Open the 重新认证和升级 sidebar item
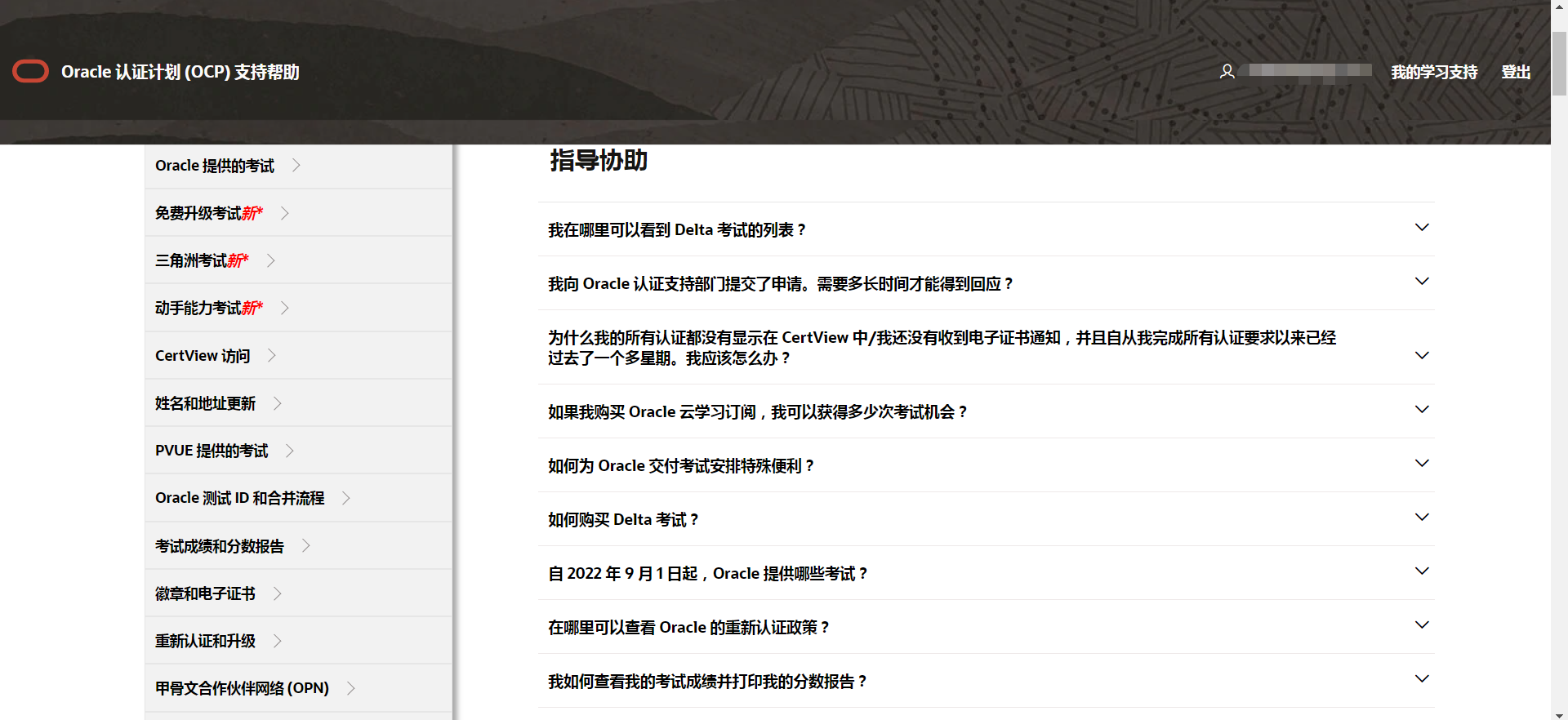The width and height of the screenshot is (1568, 720). tap(298, 641)
